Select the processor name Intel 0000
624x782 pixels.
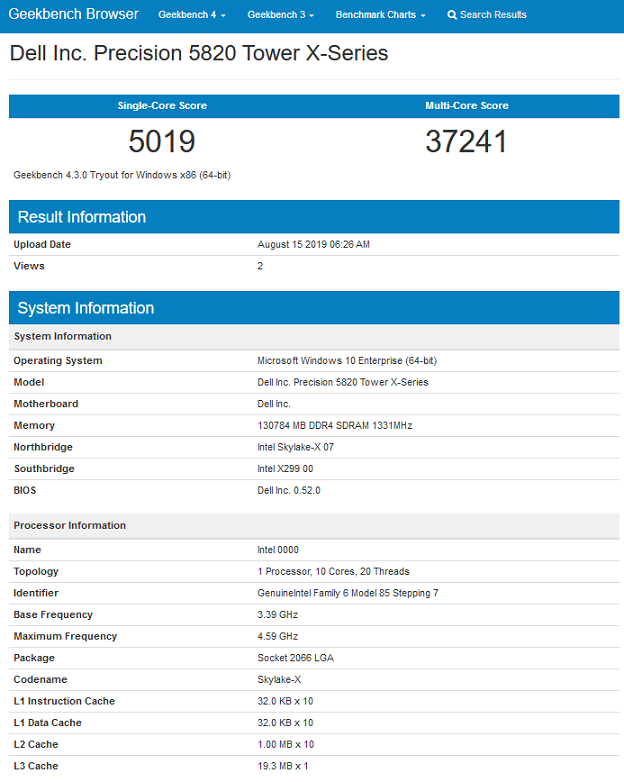coord(278,550)
